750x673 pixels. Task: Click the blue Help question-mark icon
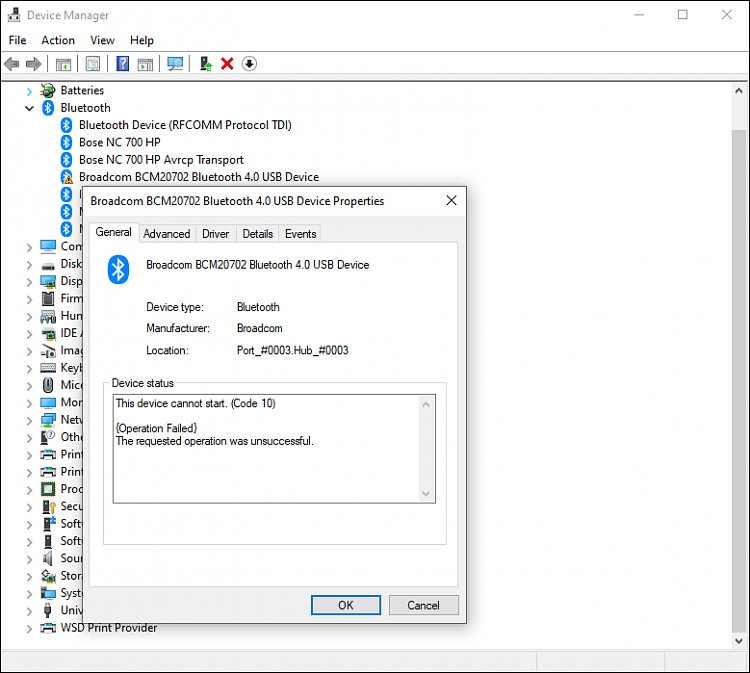click(122, 64)
